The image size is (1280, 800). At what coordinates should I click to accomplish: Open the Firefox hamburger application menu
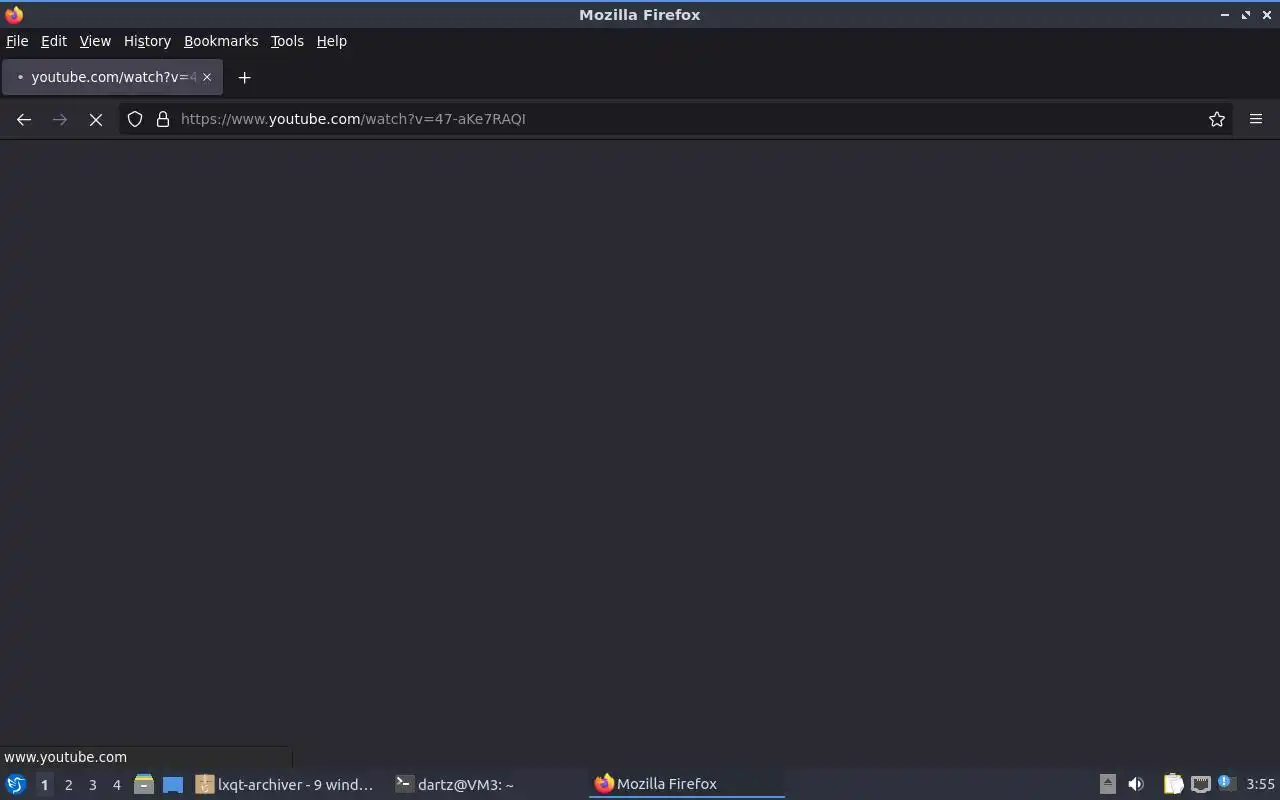(1256, 119)
